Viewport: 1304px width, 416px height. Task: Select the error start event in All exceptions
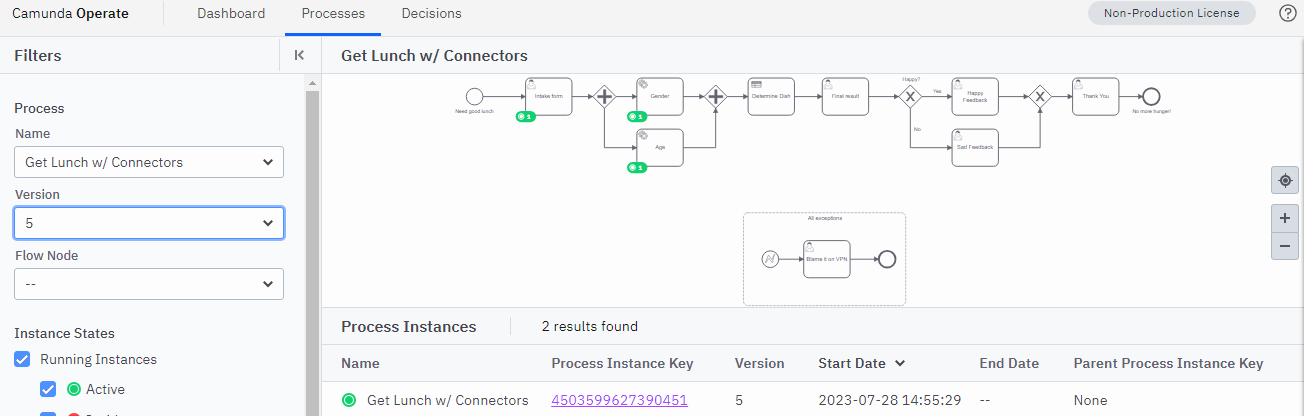pyautogui.click(x=771, y=258)
